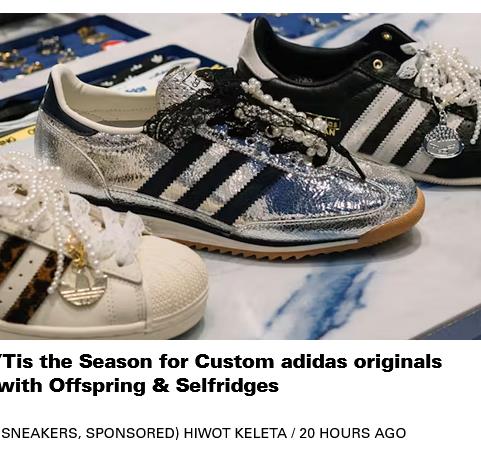View author HIWOT KELETA's profile
Image resolution: width=481 pixels, height=462 pixels.
click(x=235, y=433)
